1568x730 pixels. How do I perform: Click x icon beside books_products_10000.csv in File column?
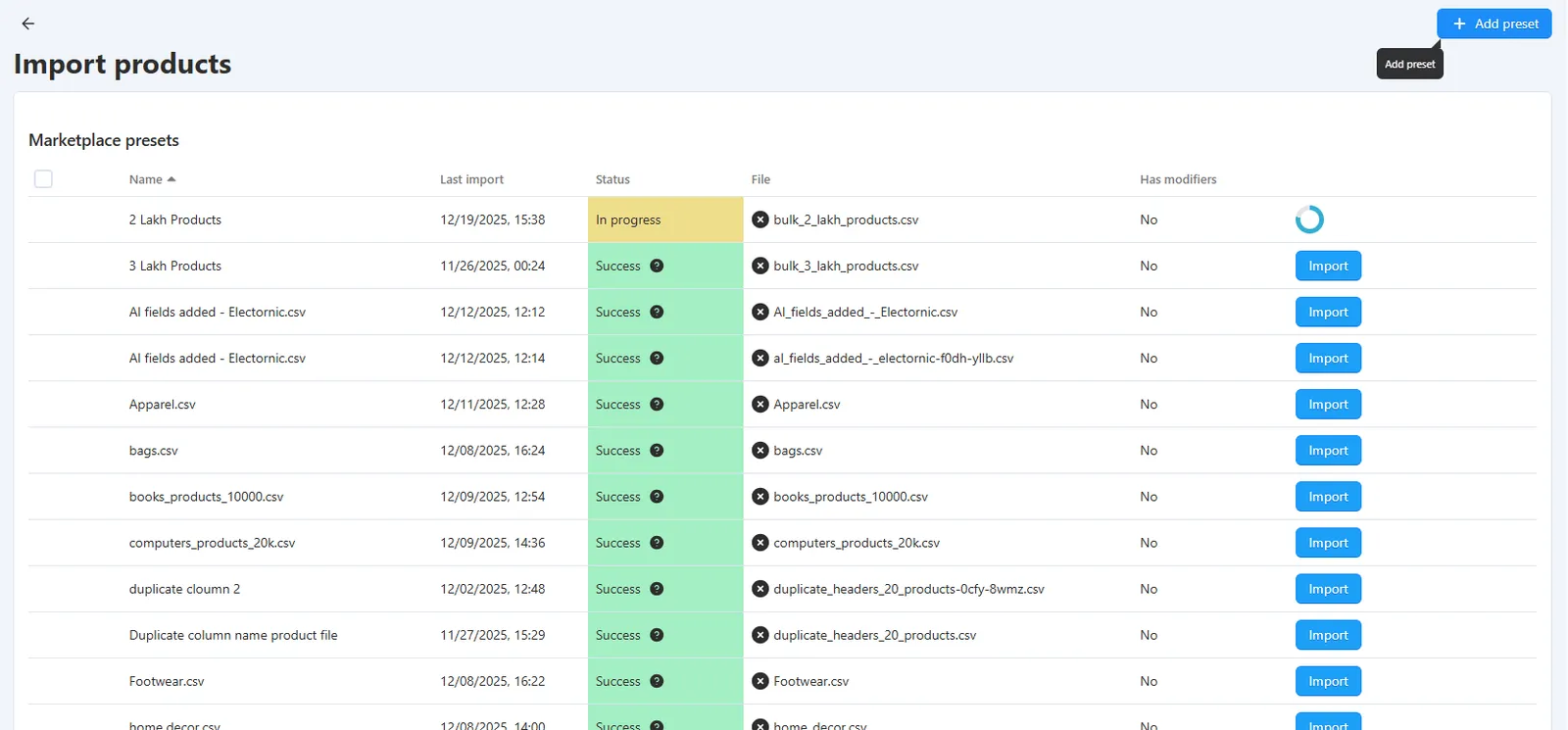760,497
